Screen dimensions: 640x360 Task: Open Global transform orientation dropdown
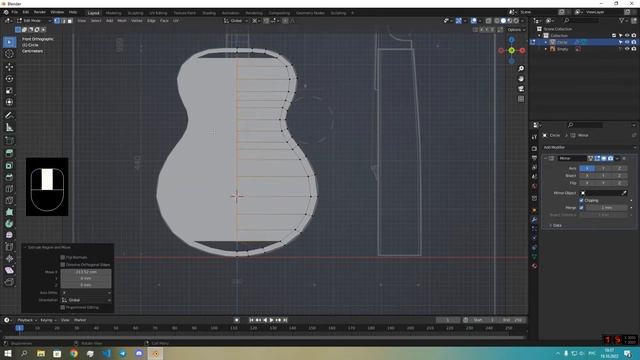(236, 20)
